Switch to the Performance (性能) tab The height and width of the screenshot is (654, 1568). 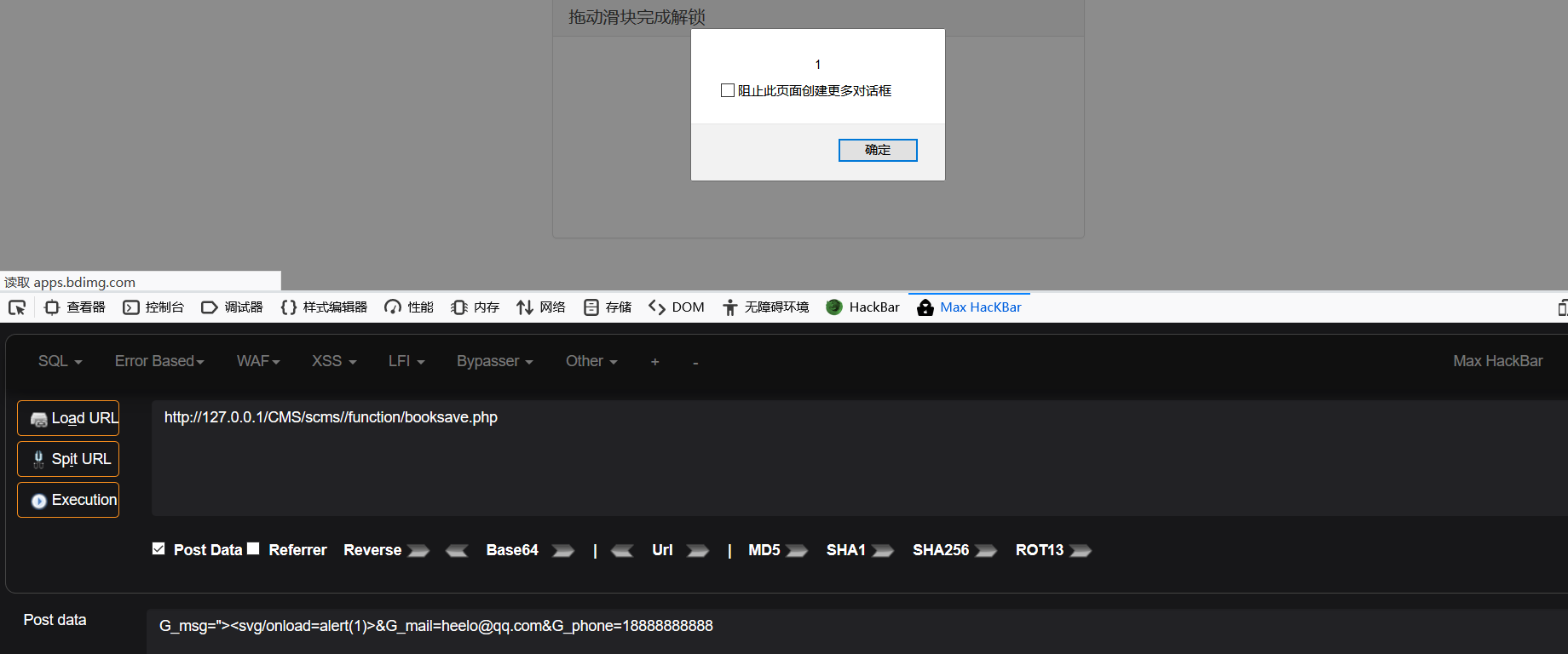click(x=409, y=307)
